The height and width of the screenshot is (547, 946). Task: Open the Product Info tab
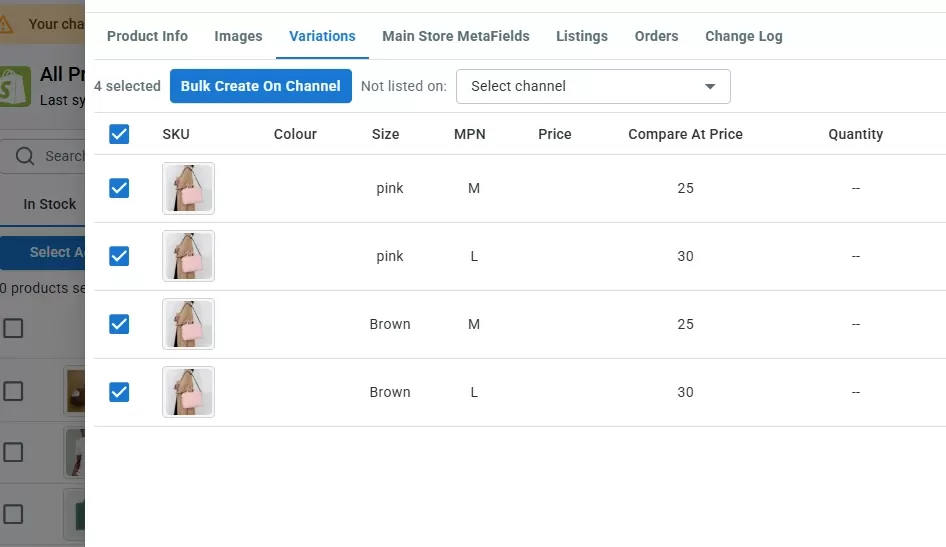coord(147,36)
